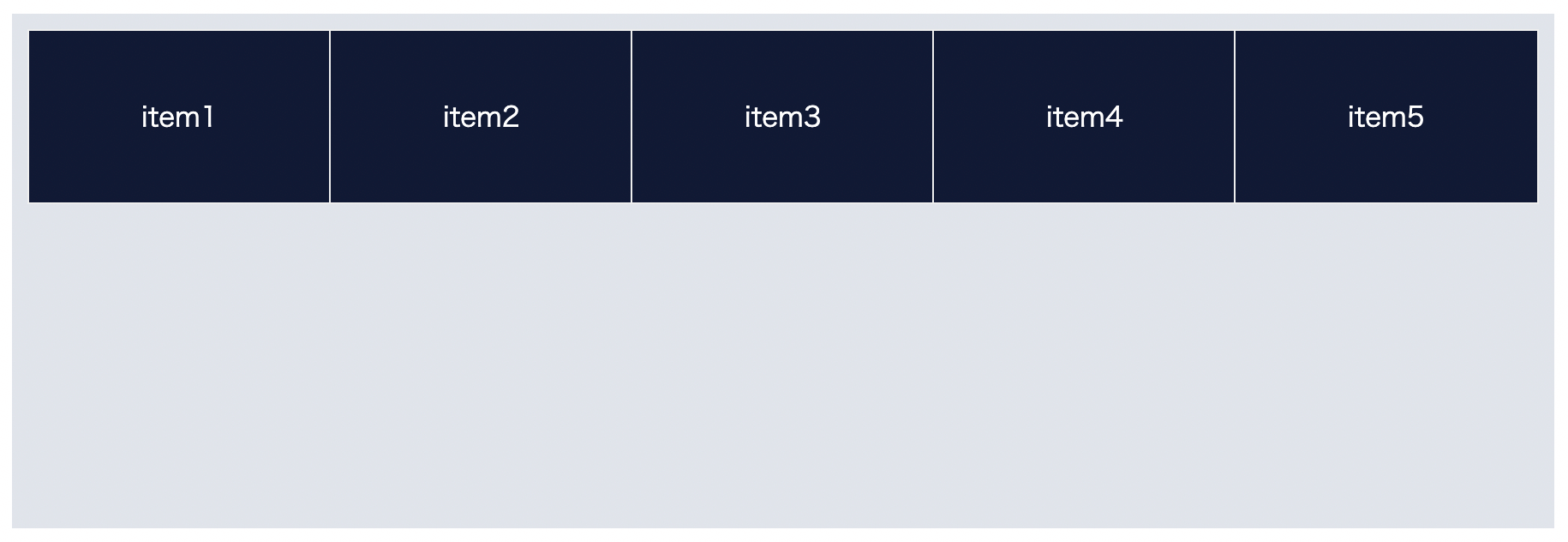Select the item2 box
This screenshot has height=542, width=1568.
click(481, 117)
